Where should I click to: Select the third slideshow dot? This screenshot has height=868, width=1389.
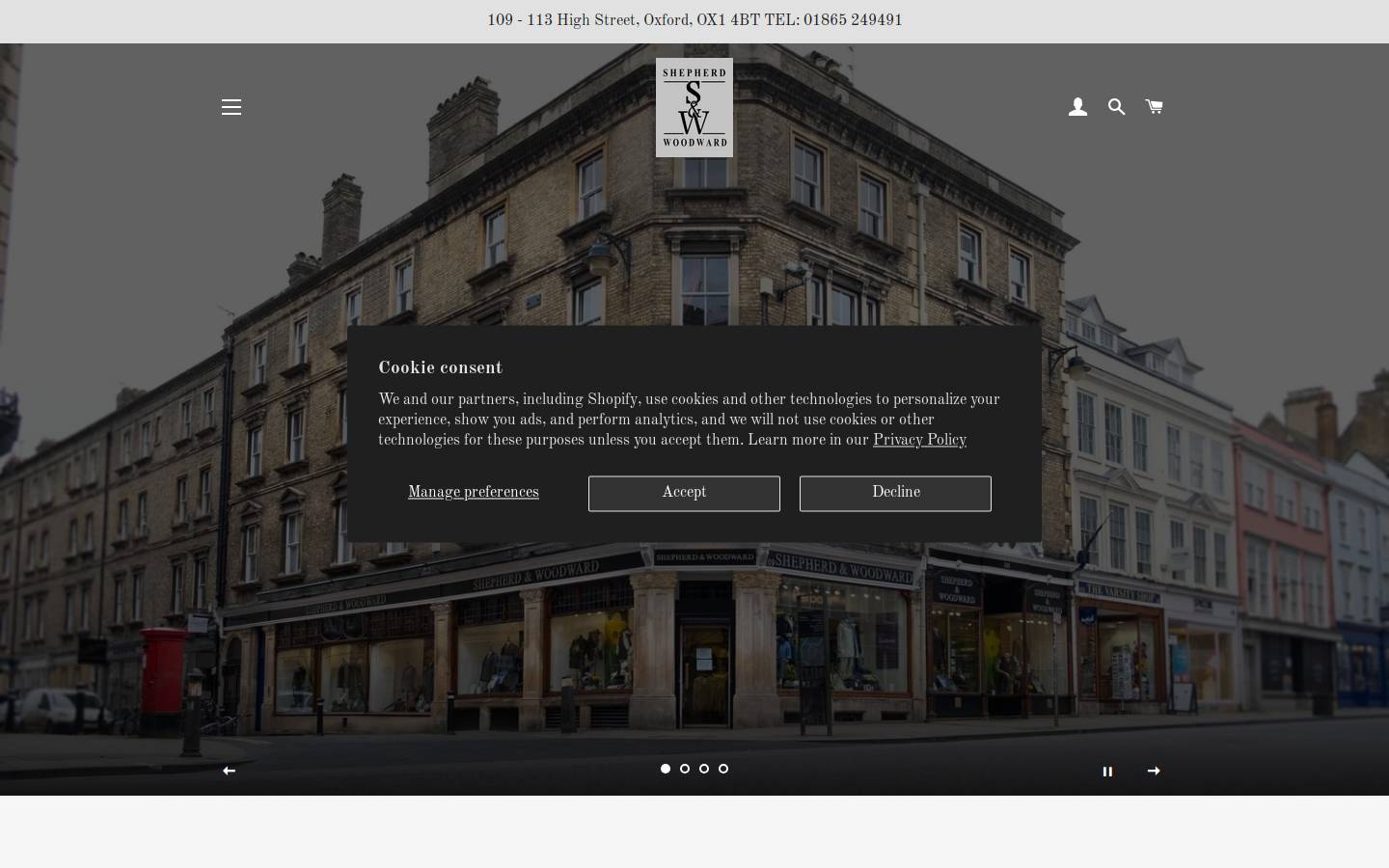point(704,769)
